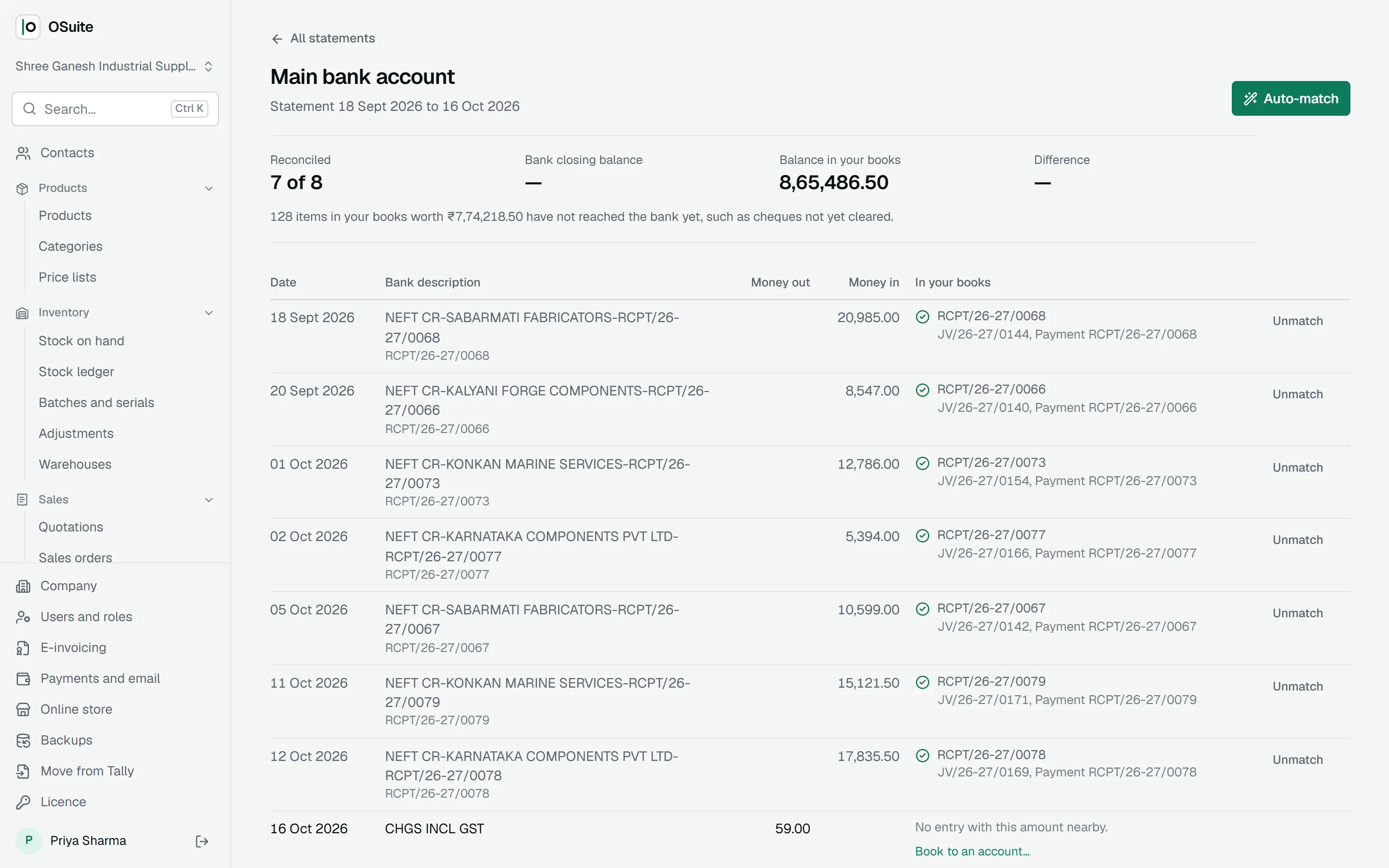Open the Shree Ganesh company switcher
Screen dimensions: 1389x868
tap(115, 67)
